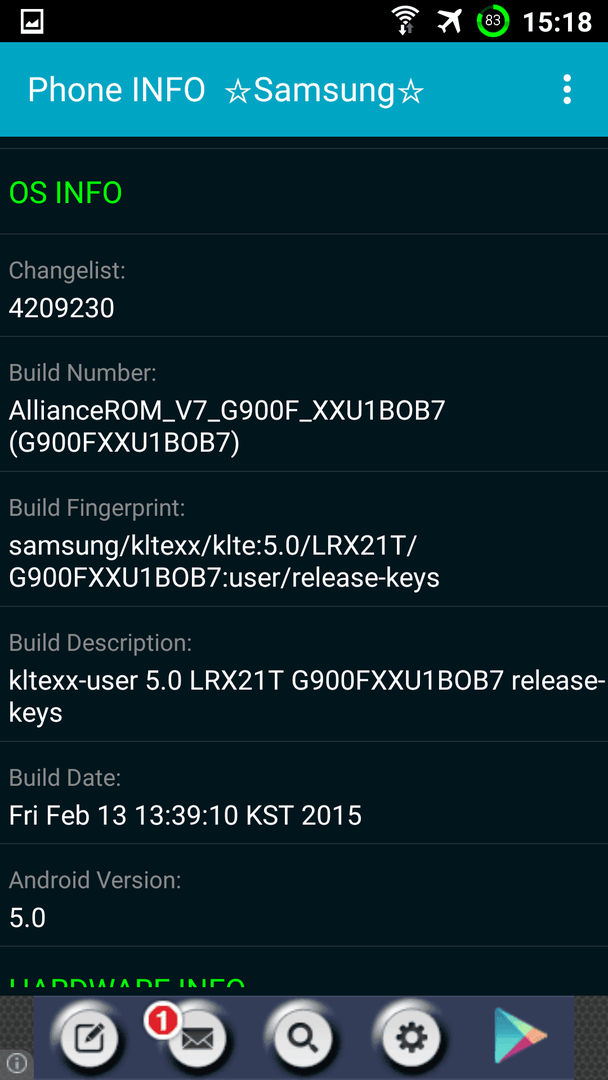Tap the magnifier search icon
Image resolution: width=608 pixels, height=1080 pixels.
[x=303, y=1038]
